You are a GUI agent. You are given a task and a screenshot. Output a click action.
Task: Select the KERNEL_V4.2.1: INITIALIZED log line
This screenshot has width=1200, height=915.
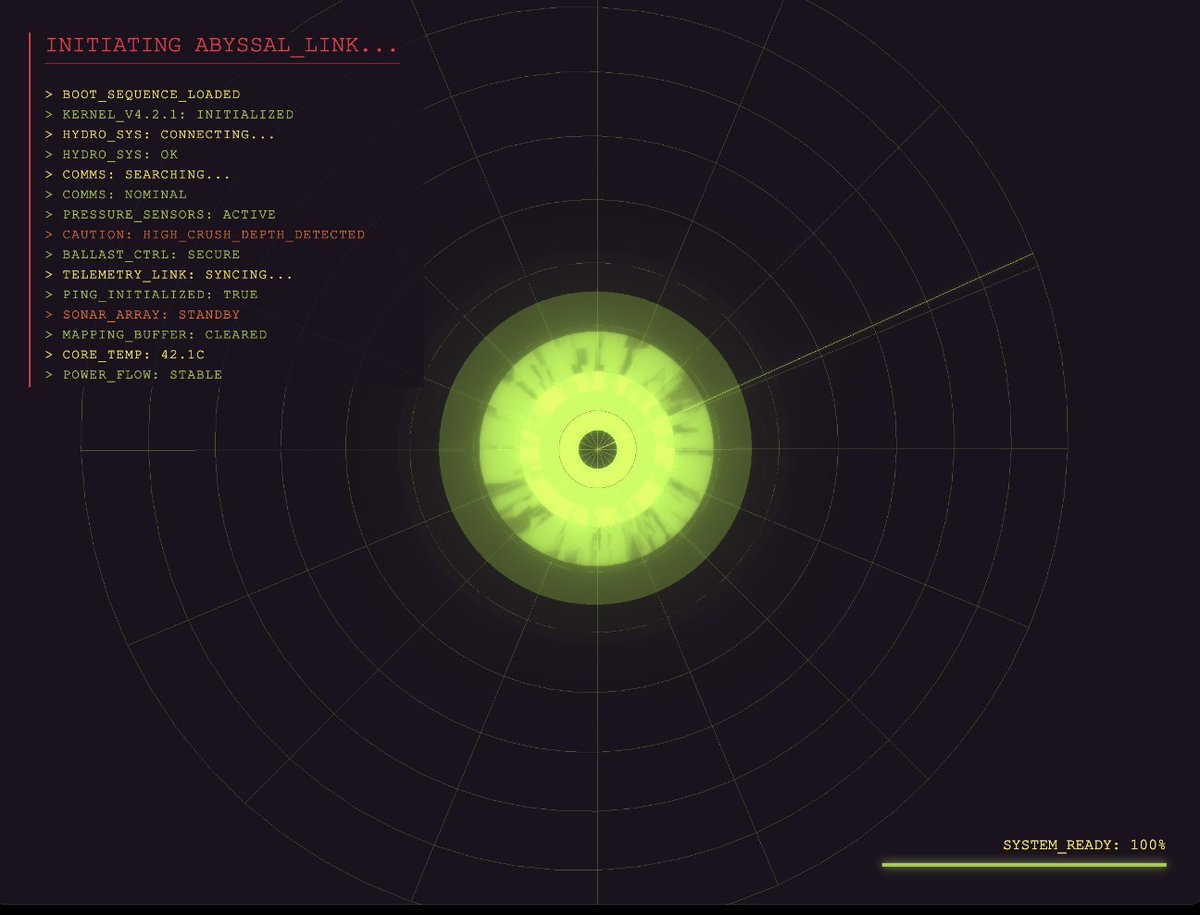tap(170, 115)
